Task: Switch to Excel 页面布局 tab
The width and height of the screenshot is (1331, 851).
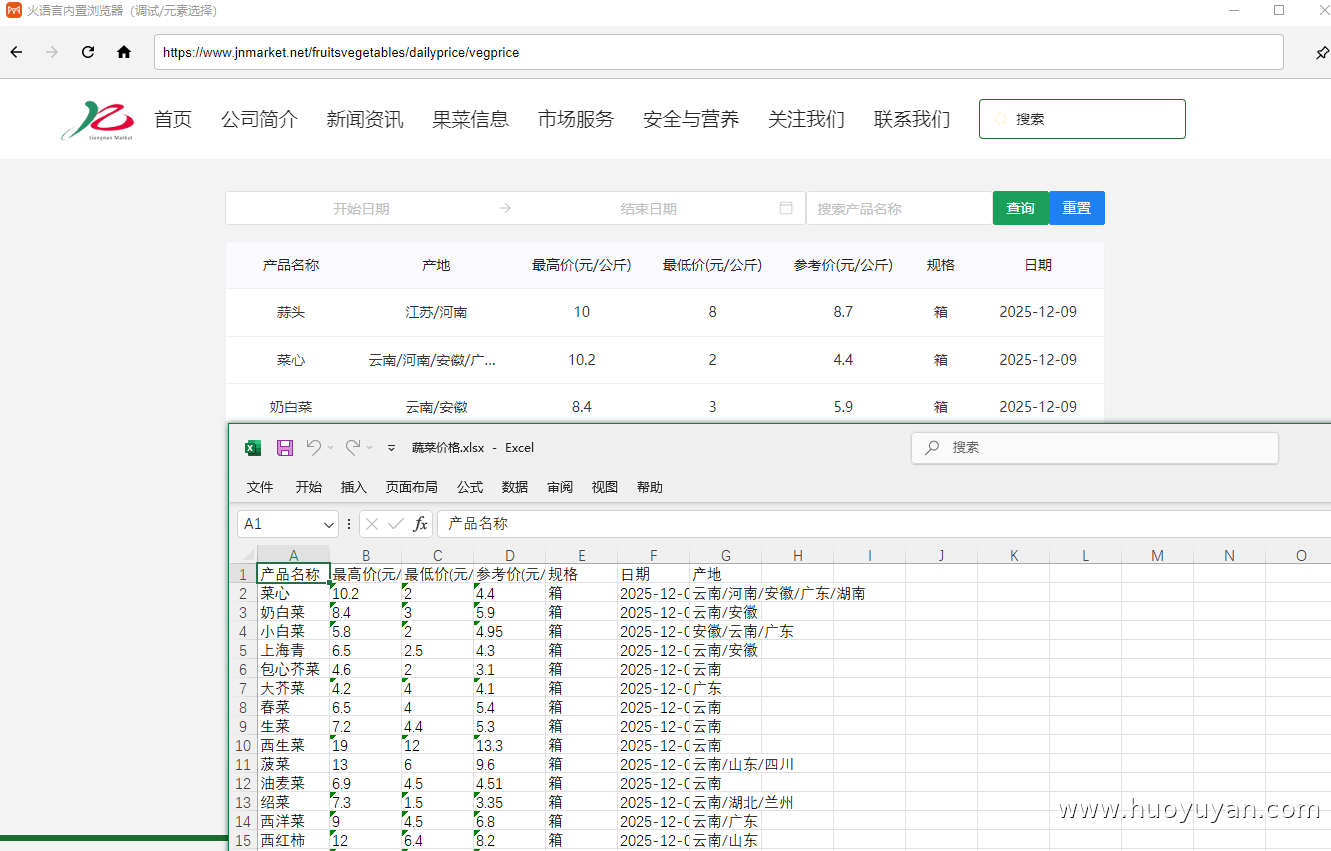Action: [412, 487]
